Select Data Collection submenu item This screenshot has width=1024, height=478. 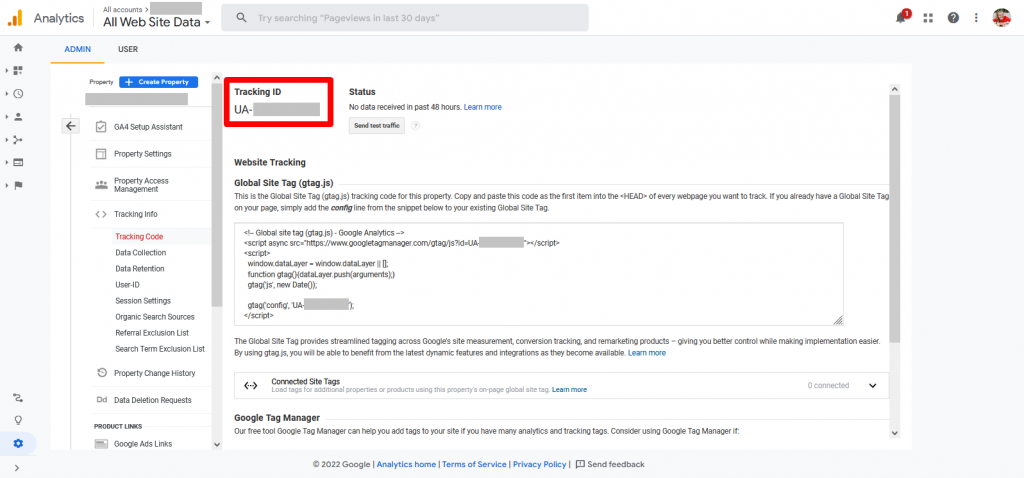[x=140, y=253]
